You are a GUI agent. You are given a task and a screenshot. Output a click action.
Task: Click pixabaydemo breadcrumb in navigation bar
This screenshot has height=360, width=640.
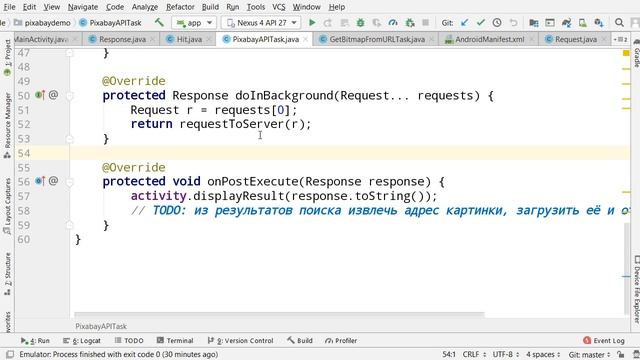coord(42,23)
